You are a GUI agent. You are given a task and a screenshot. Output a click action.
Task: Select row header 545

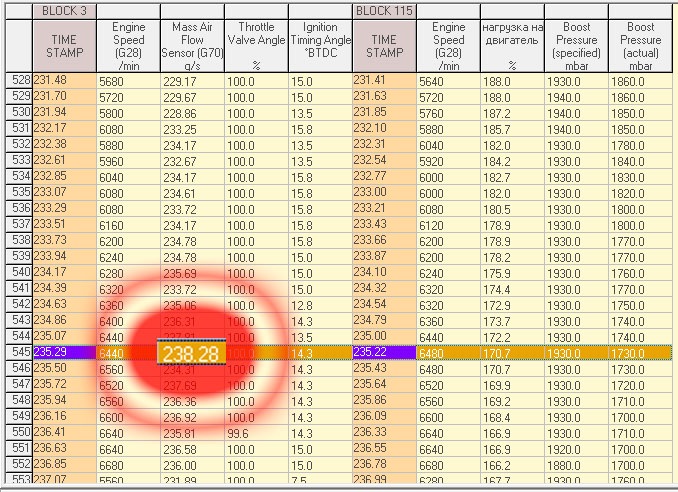pos(19,353)
